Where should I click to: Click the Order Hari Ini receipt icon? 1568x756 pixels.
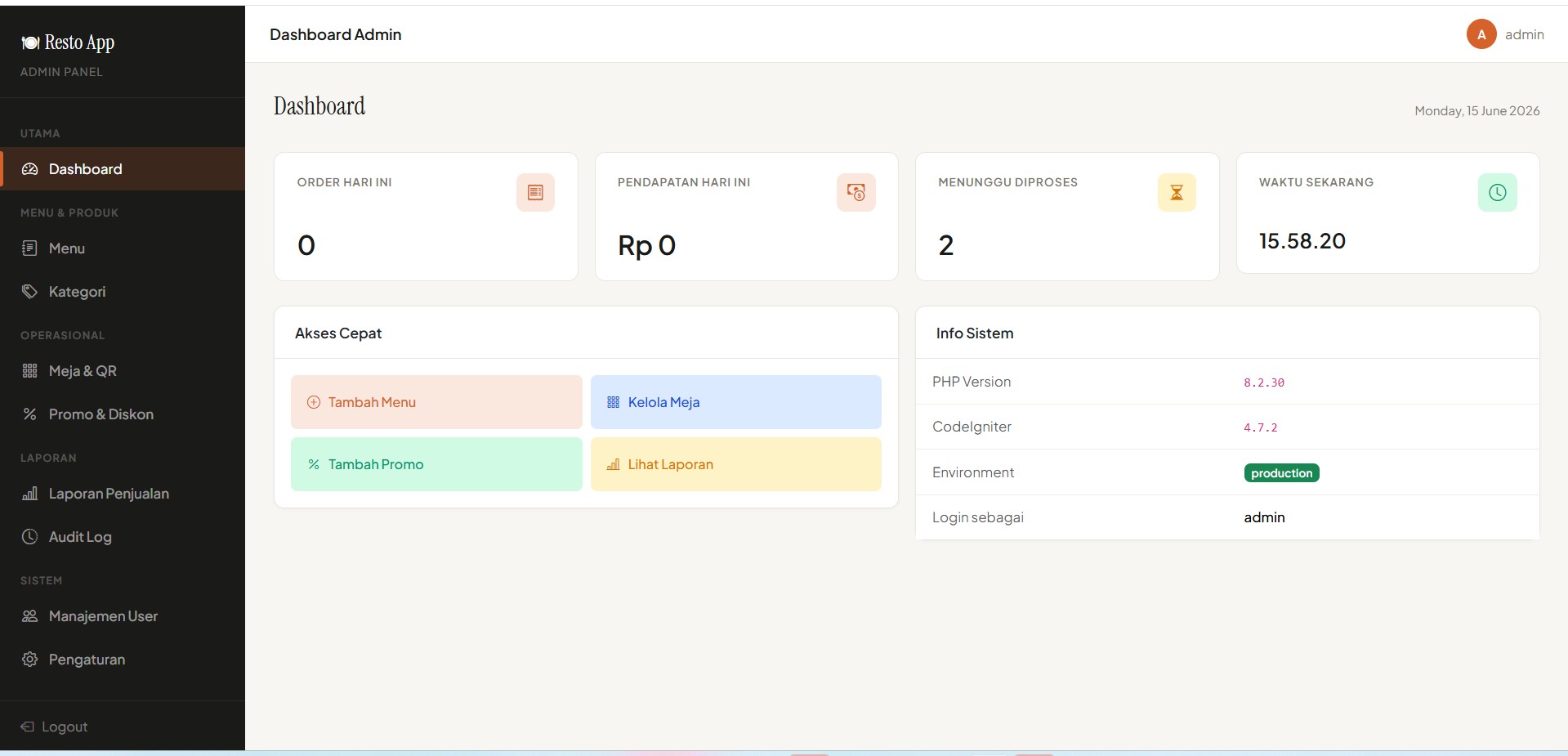[x=535, y=192]
